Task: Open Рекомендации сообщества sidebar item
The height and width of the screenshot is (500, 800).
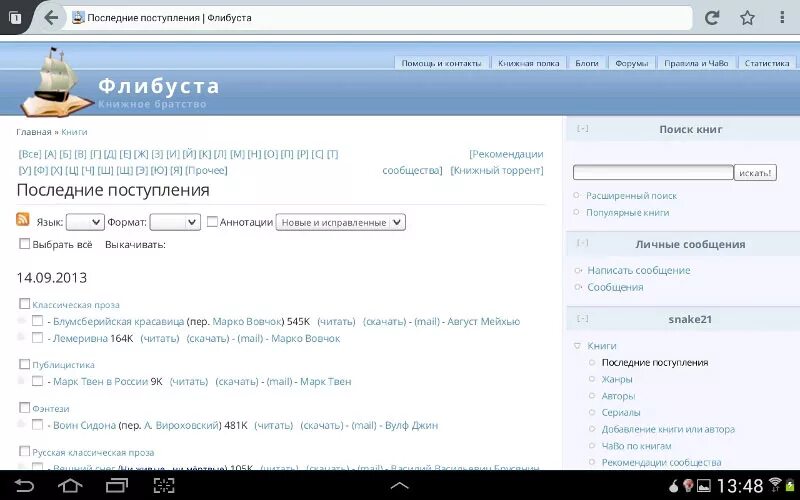Action: click(x=661, y=462)
